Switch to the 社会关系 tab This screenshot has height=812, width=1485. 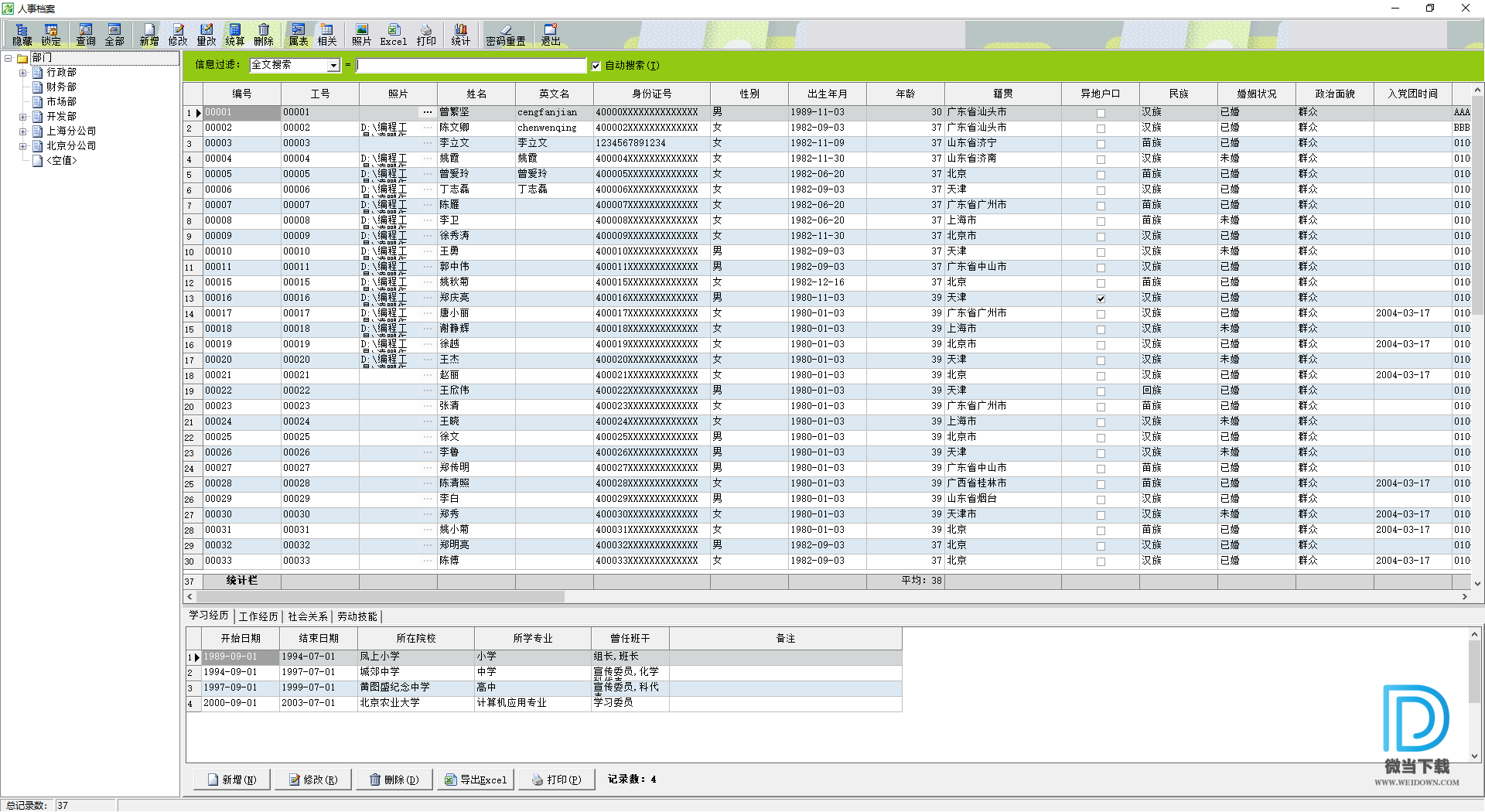tap(308, 616)
